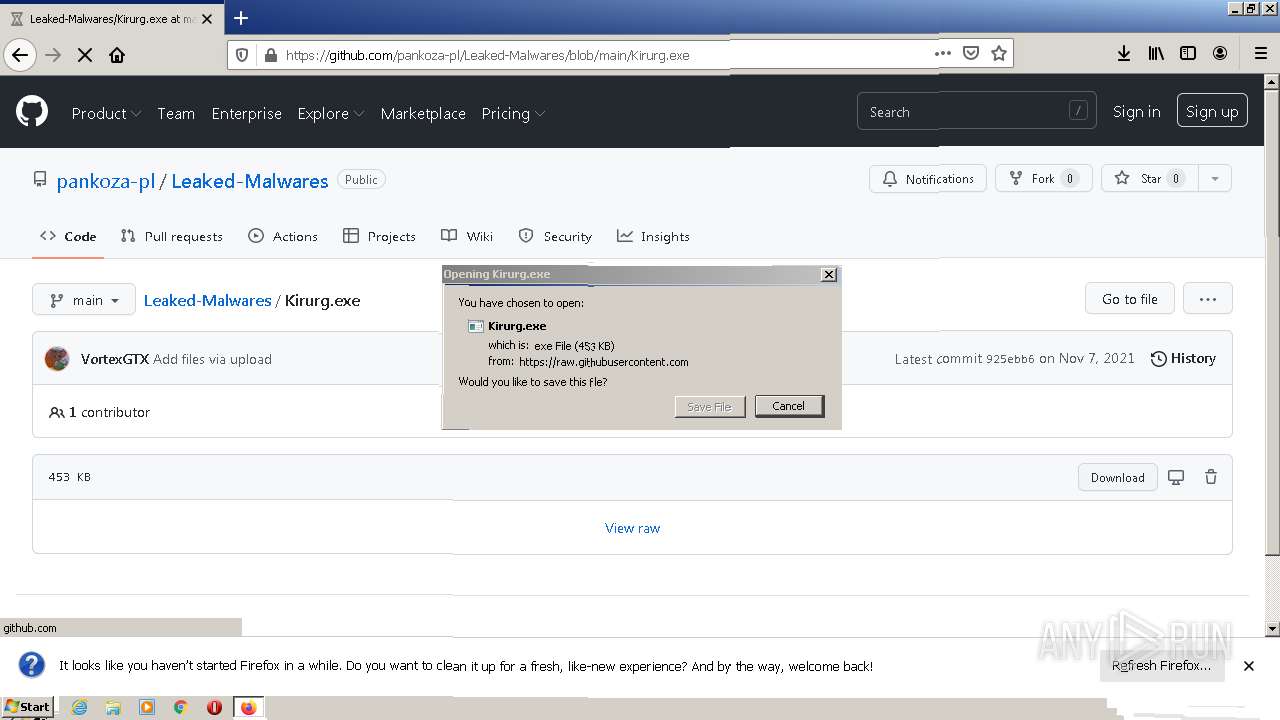Open the Security tab
This screenshot has height=720, width=1280.
pos(555,236)
